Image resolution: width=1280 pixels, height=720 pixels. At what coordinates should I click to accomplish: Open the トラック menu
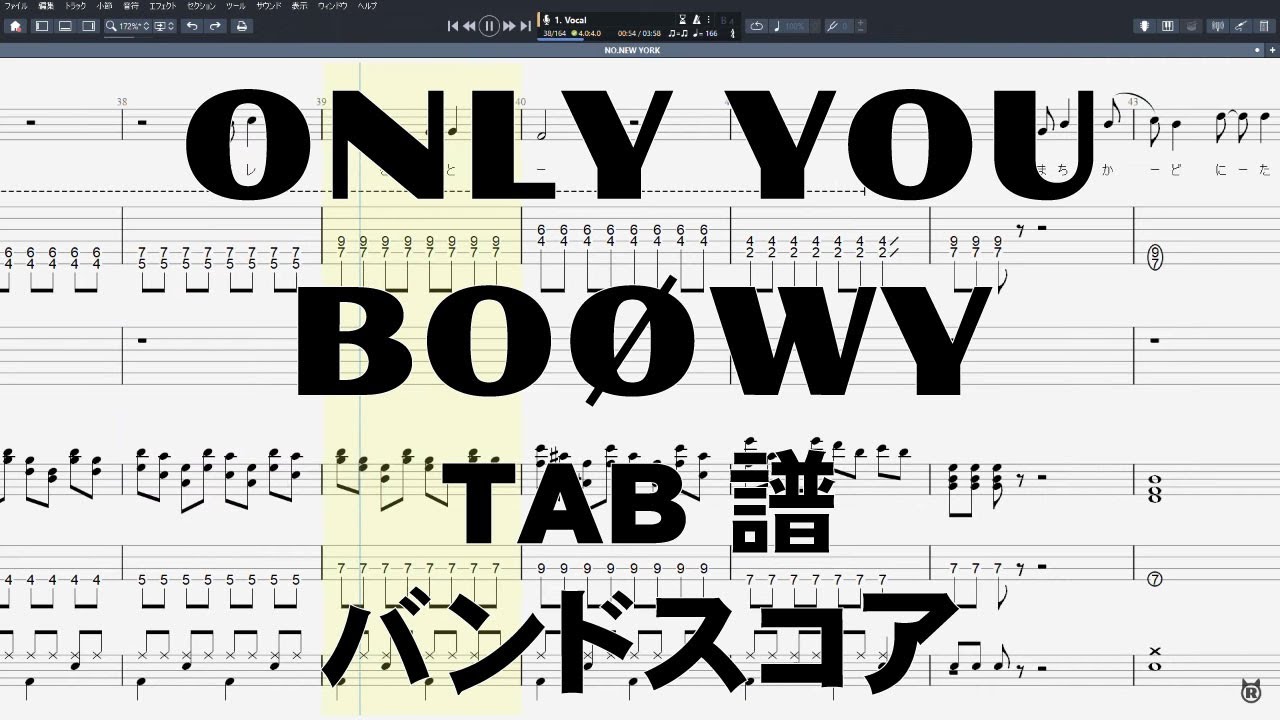pyautogui.click(x=76, y=6)
